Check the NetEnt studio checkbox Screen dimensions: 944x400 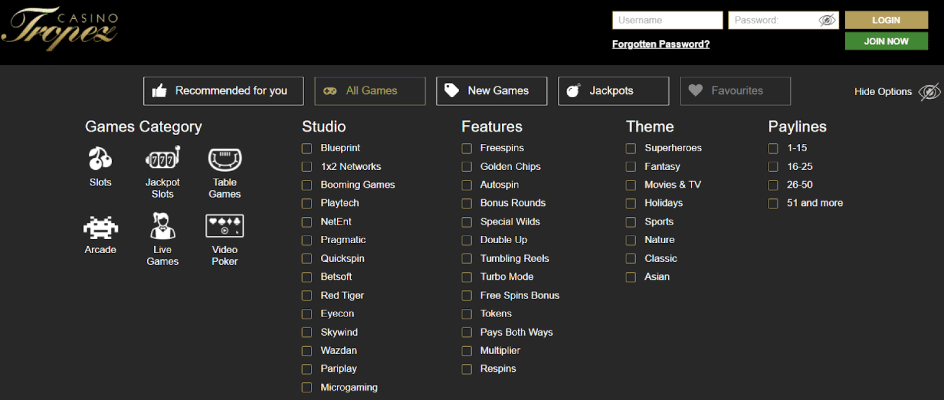(307, 222)
